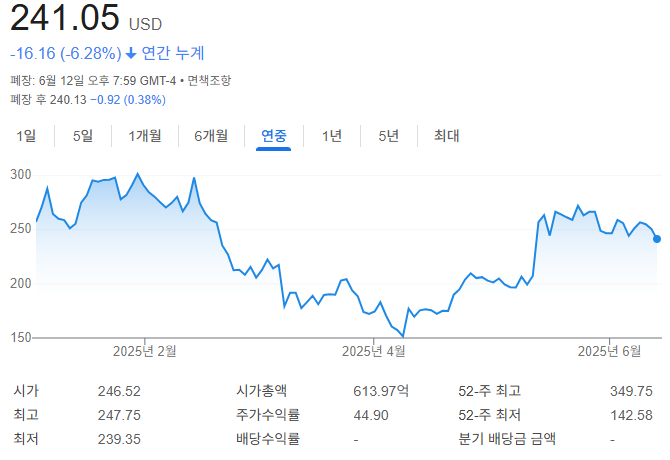This screenshot has width=670, height=460.
Task: Click the 200 y-axis label
Action: [x=21, y=284]
